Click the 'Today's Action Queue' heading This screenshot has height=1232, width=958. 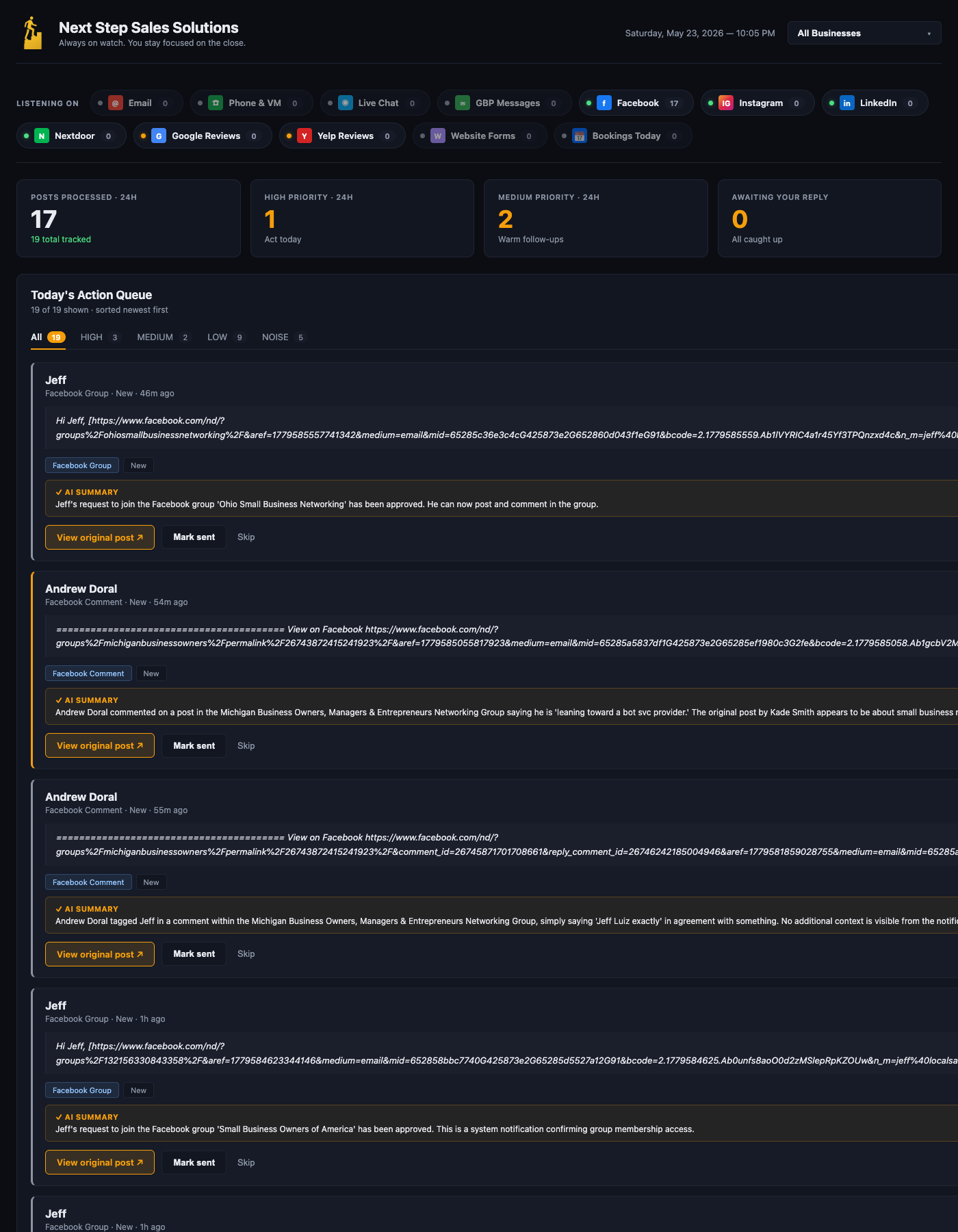92,295
